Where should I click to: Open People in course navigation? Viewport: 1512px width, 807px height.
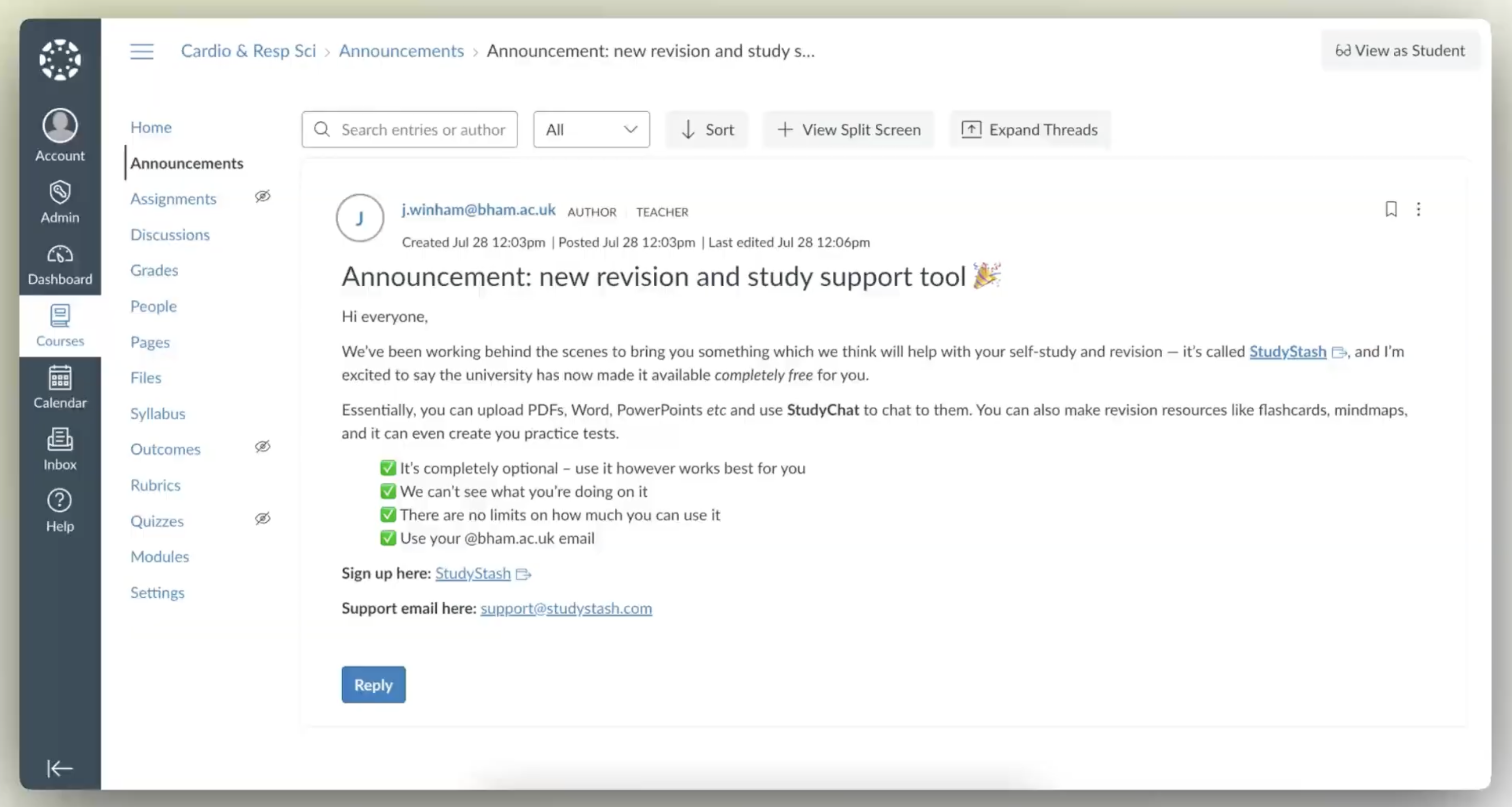tap(154, 306)
